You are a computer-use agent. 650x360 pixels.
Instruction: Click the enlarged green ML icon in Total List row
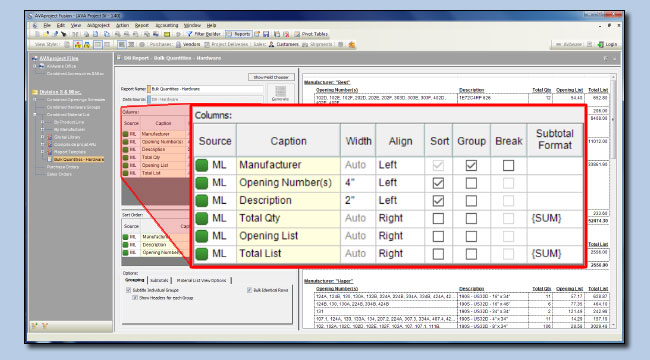(x=202, y=253)
